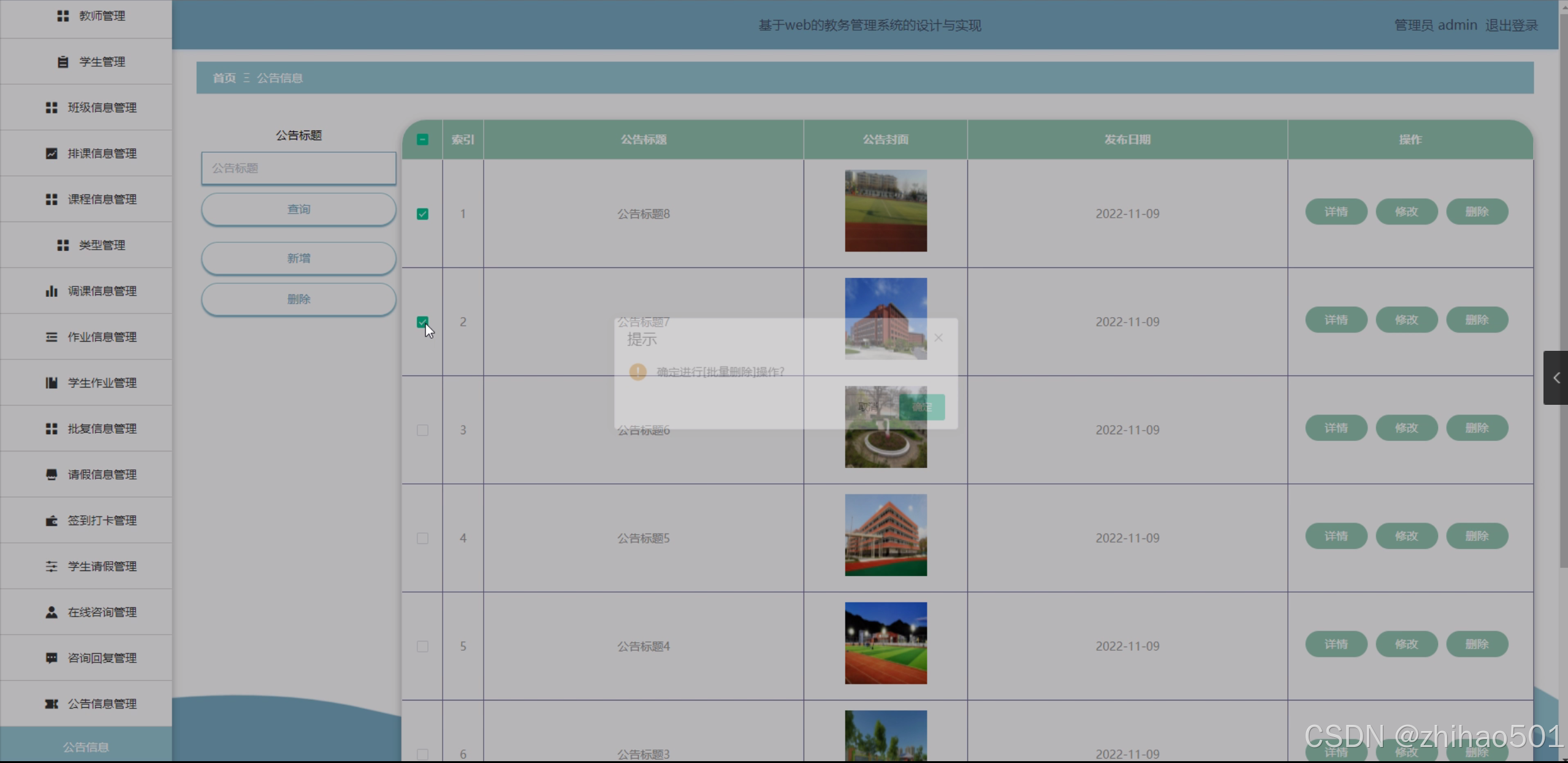The width and height of the screenshot is (1568, 763).
Task: Select 公告信息管理 in the sidebar menu
Action: pos(102,704)
